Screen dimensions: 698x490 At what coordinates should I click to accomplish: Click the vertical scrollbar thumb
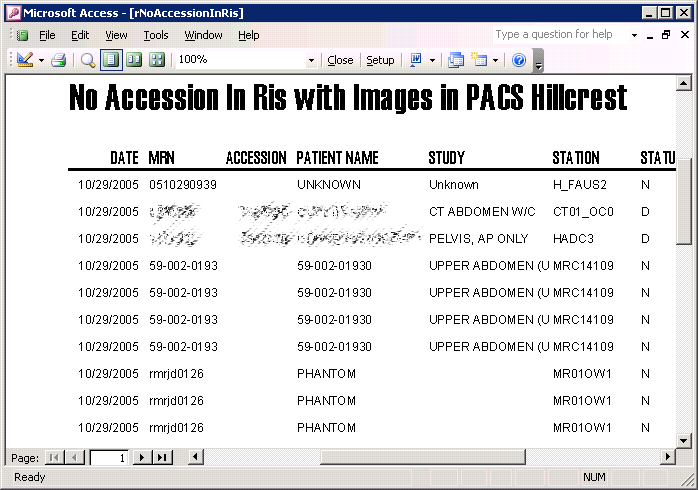684,201
